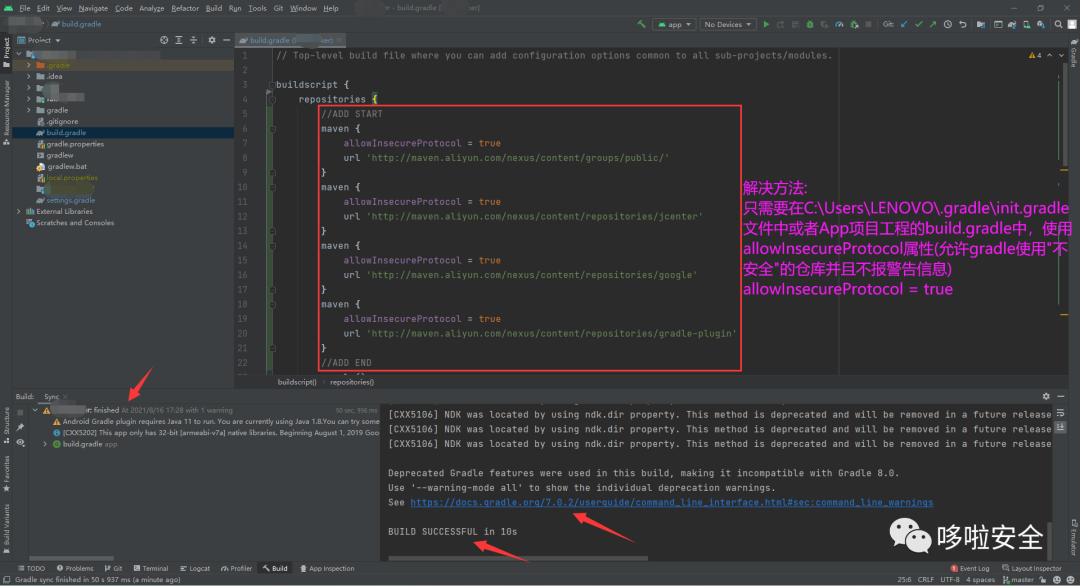Open the No Devices dropdown
1080x586 pixels.
(727, 24)
